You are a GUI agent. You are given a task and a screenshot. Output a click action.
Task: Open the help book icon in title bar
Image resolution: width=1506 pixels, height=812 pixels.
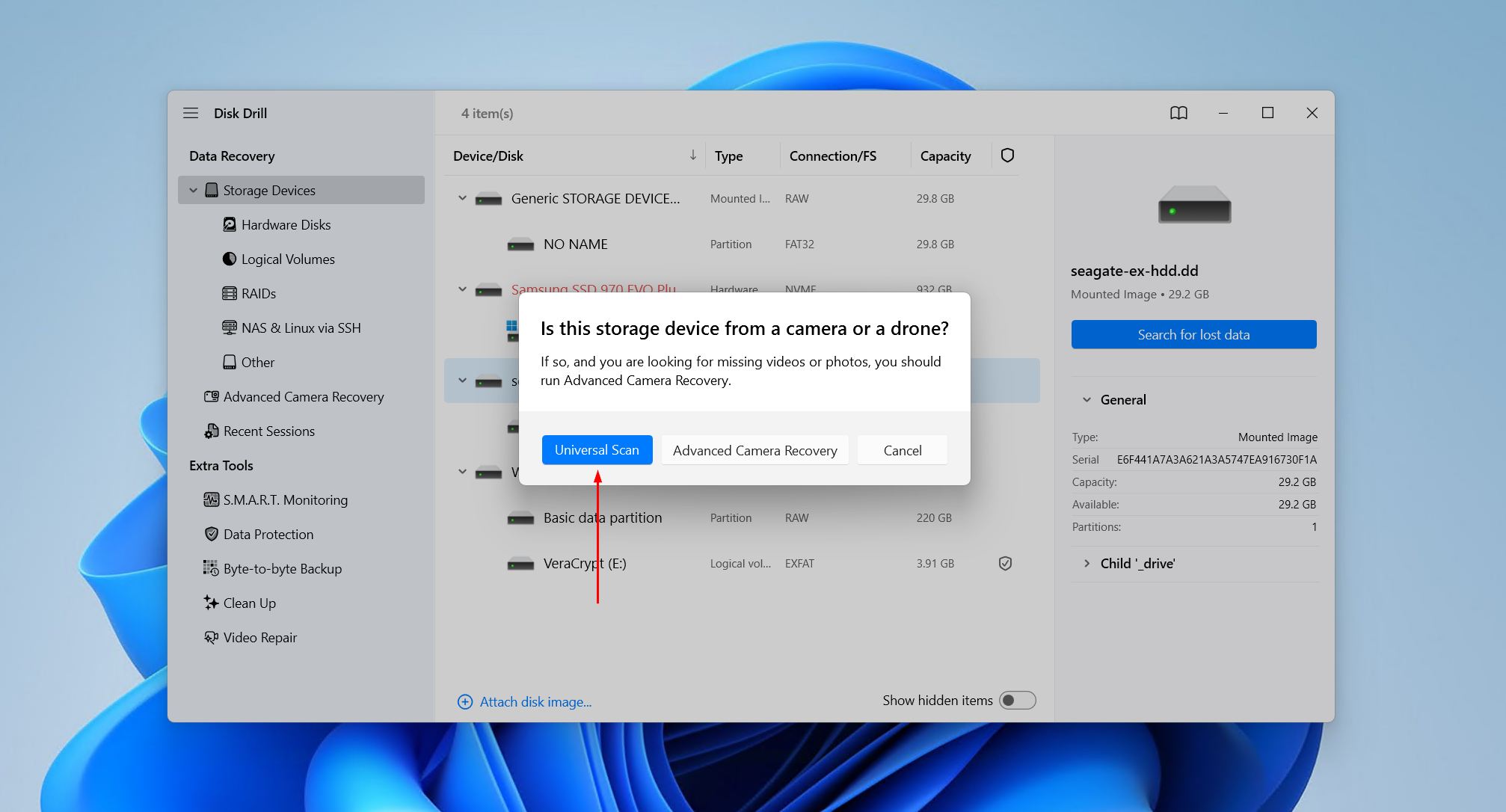point(1178,113)
